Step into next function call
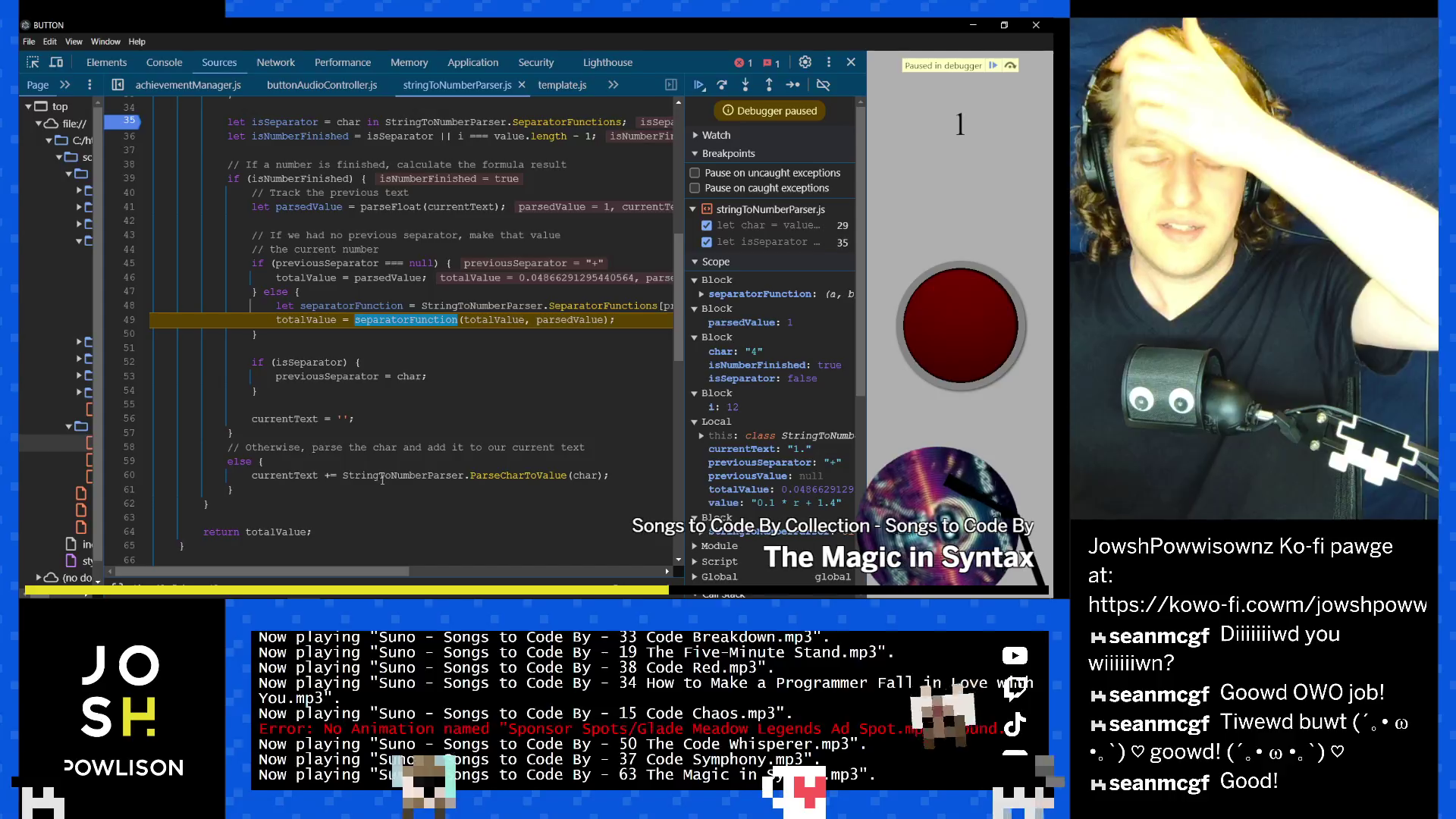Viewport: 1456px width, 819px height. pyautogui.click(x=746, y=85)
